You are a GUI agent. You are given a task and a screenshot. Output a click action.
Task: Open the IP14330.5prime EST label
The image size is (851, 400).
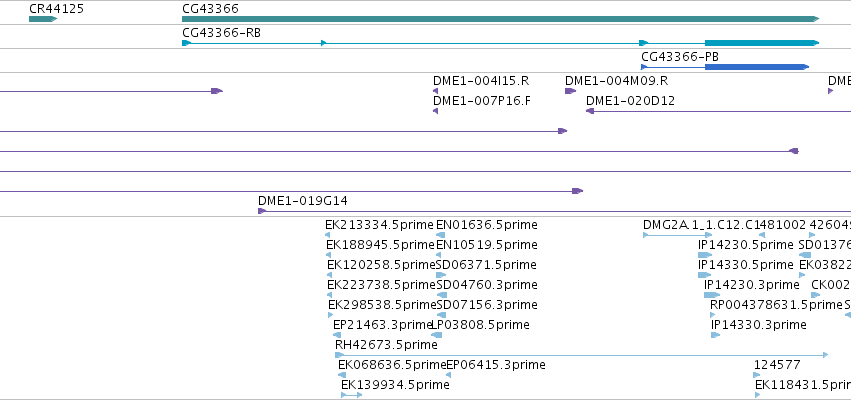(746, 265)
